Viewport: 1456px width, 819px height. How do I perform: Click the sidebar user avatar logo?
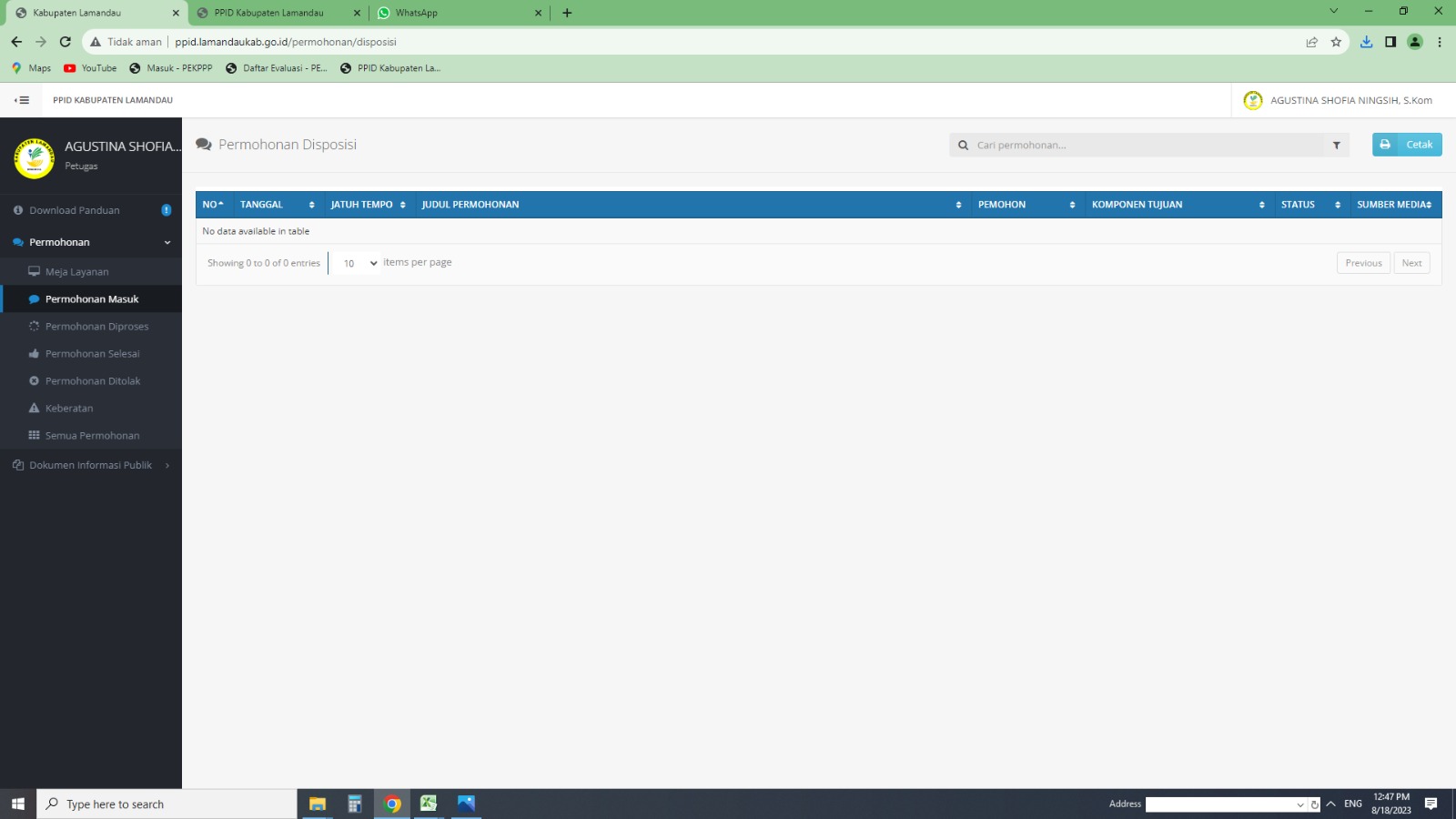[x=34, y=158]
